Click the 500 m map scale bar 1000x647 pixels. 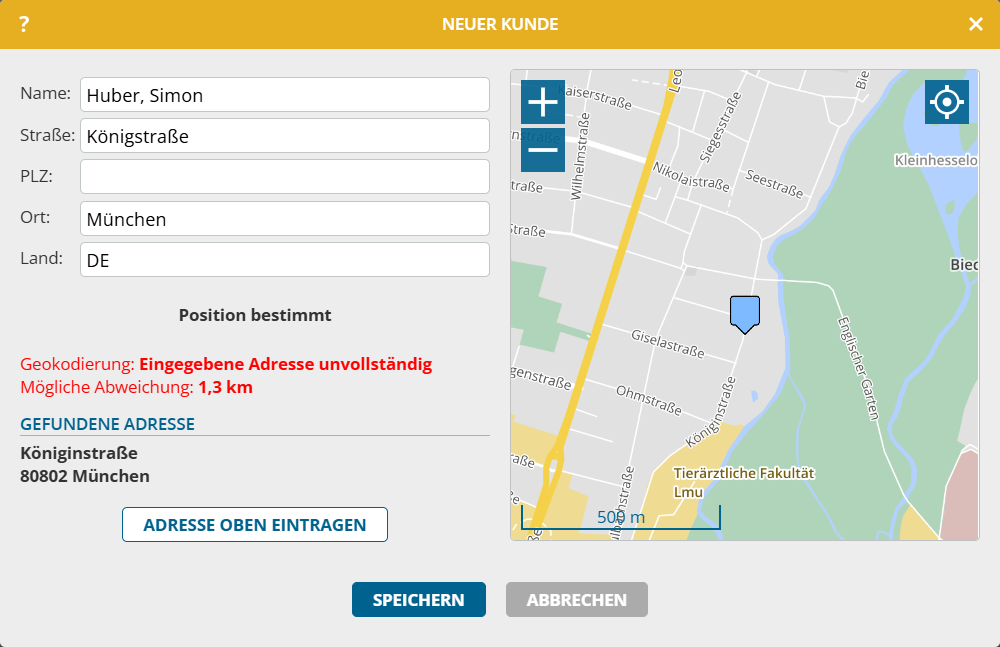tap(620, 517)
